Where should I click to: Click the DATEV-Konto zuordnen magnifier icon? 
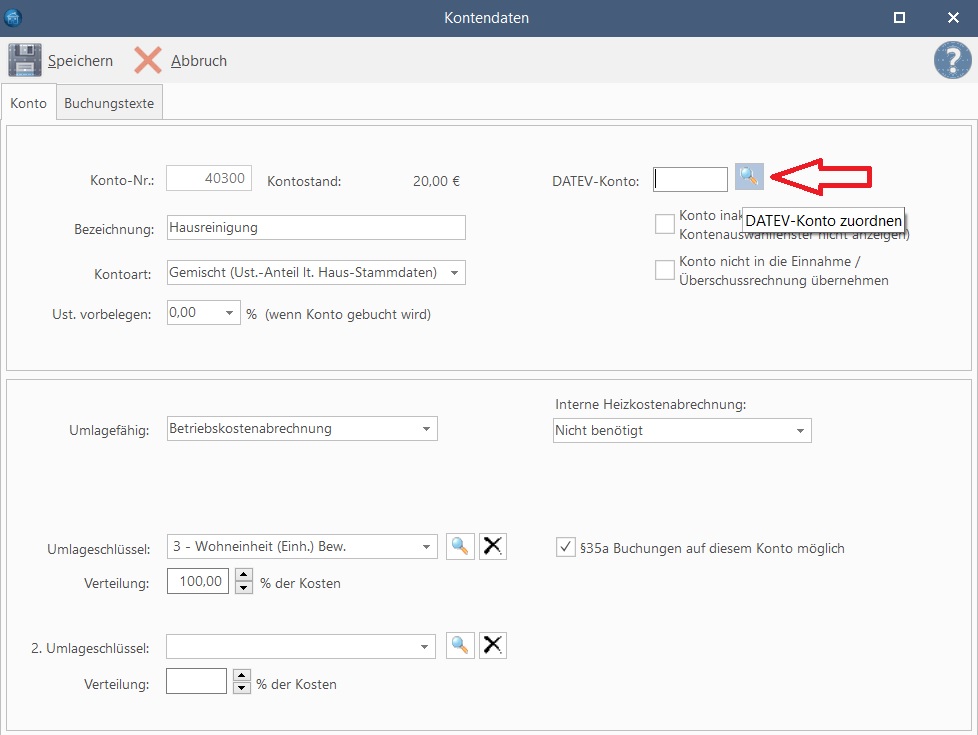[x=749, y=177]
